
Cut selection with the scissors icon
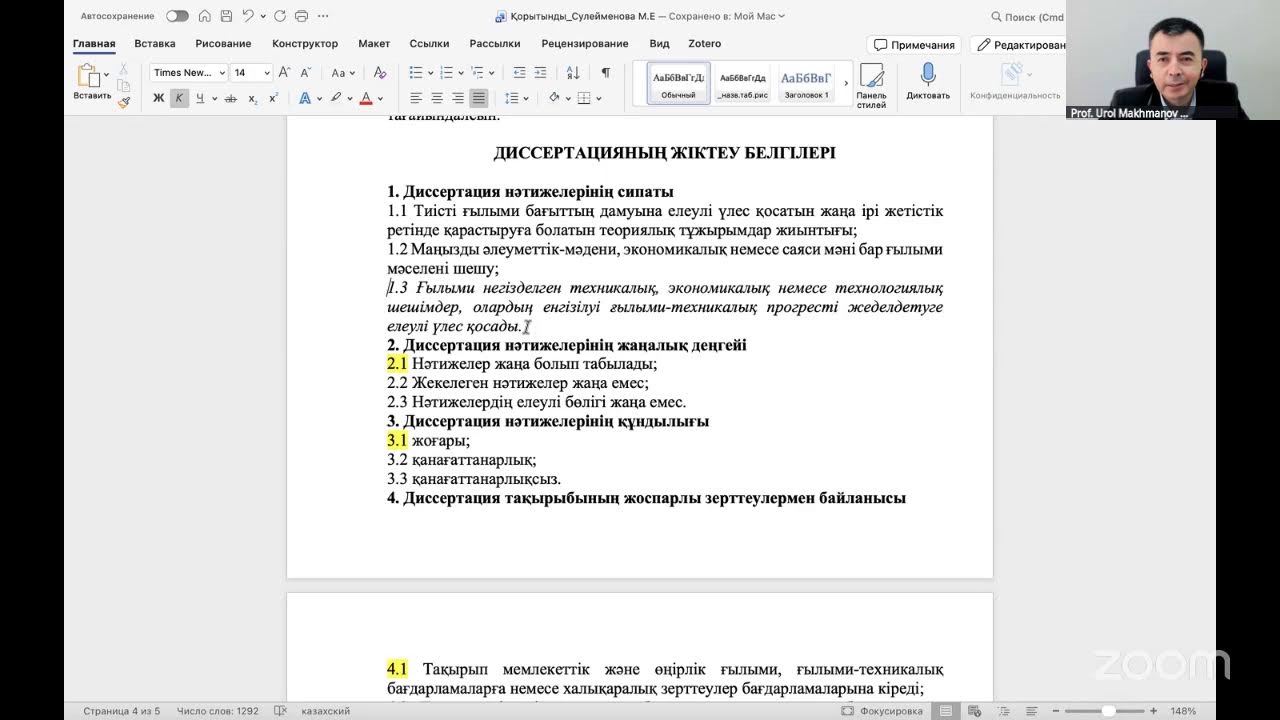pyautogui.click(x=123, y=69)
